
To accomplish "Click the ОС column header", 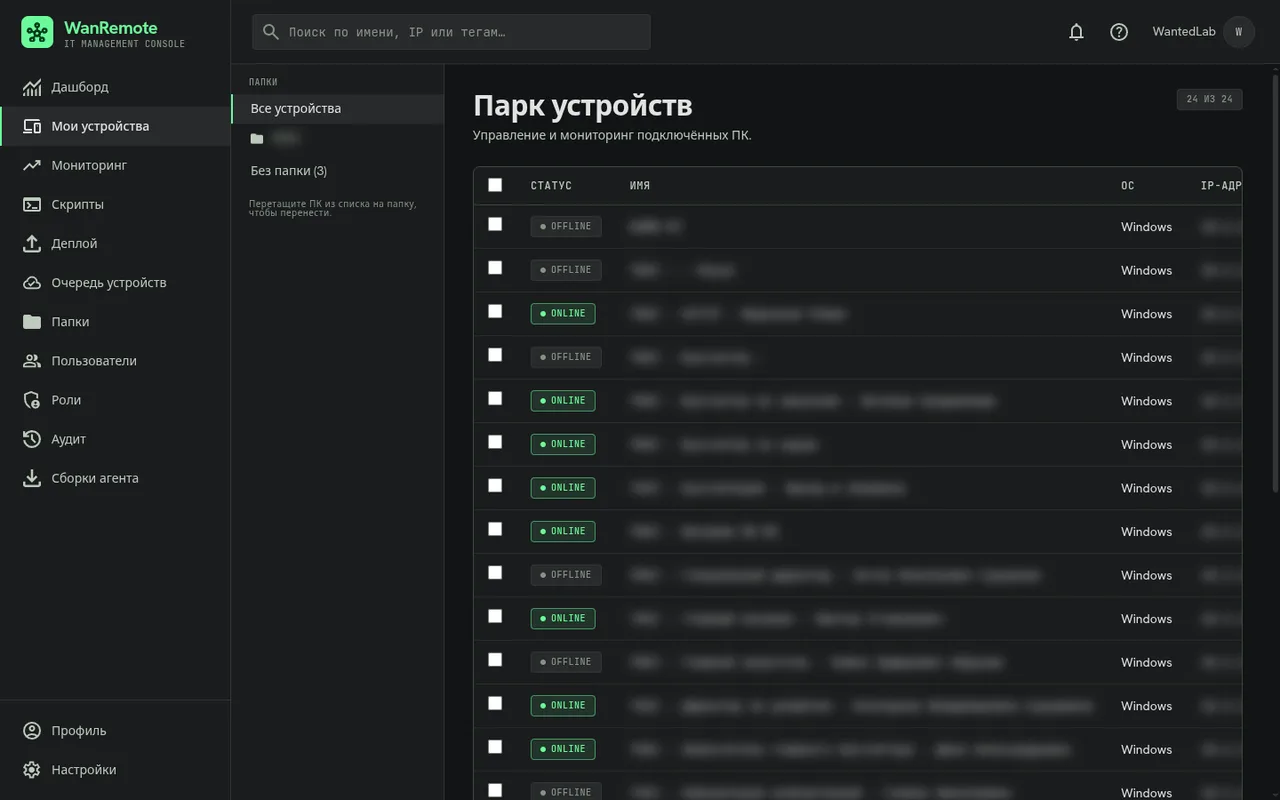I will [1128, 186].
